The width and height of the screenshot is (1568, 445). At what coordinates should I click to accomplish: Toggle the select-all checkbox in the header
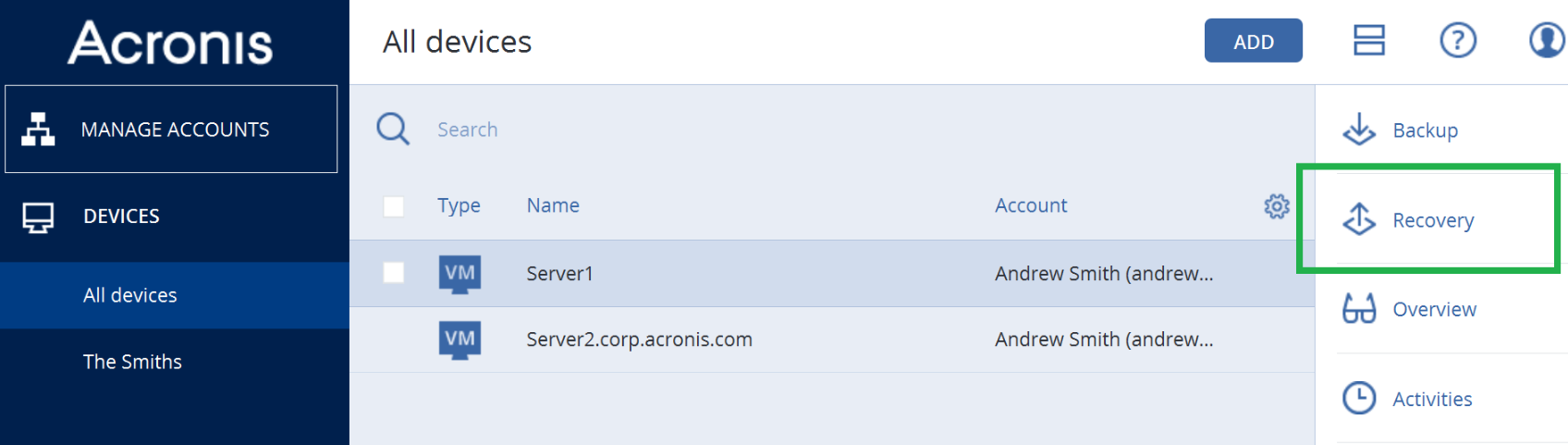[x=394, y=205]
